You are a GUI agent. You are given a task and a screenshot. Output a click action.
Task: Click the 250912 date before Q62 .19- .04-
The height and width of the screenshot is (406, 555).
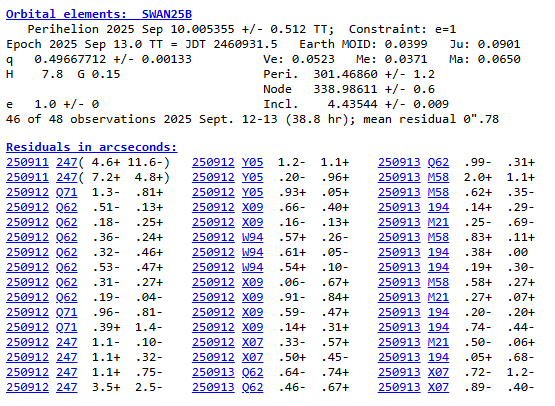pos(27,297)
